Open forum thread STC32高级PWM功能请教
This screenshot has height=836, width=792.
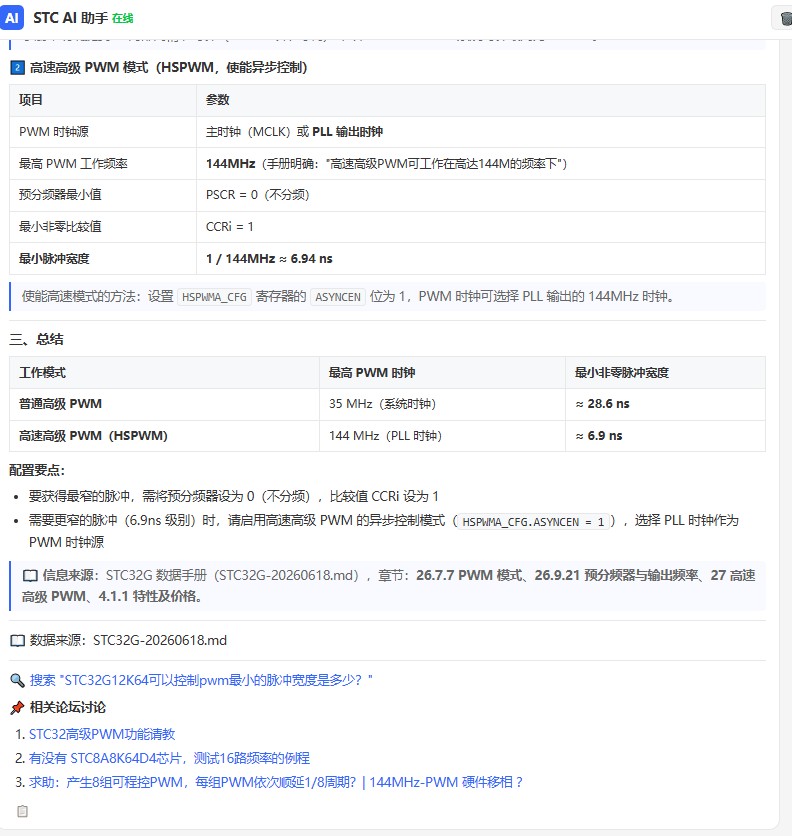[x=102, y=734]
